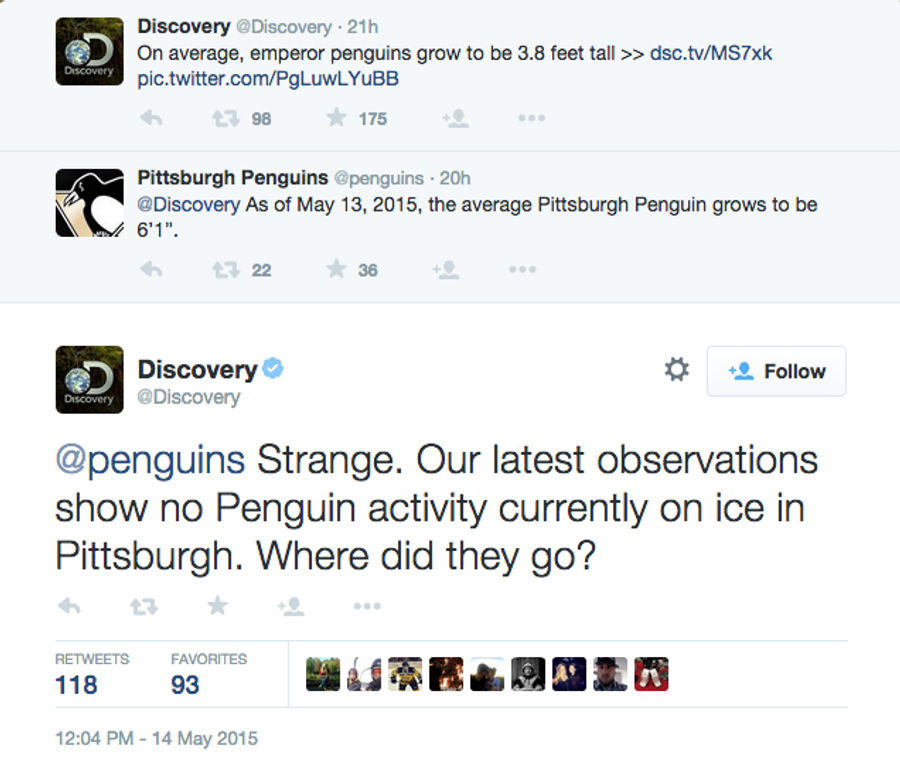Click the @penguins mention in main tweet
Screen dimensions: 900x760
(150, 461)
